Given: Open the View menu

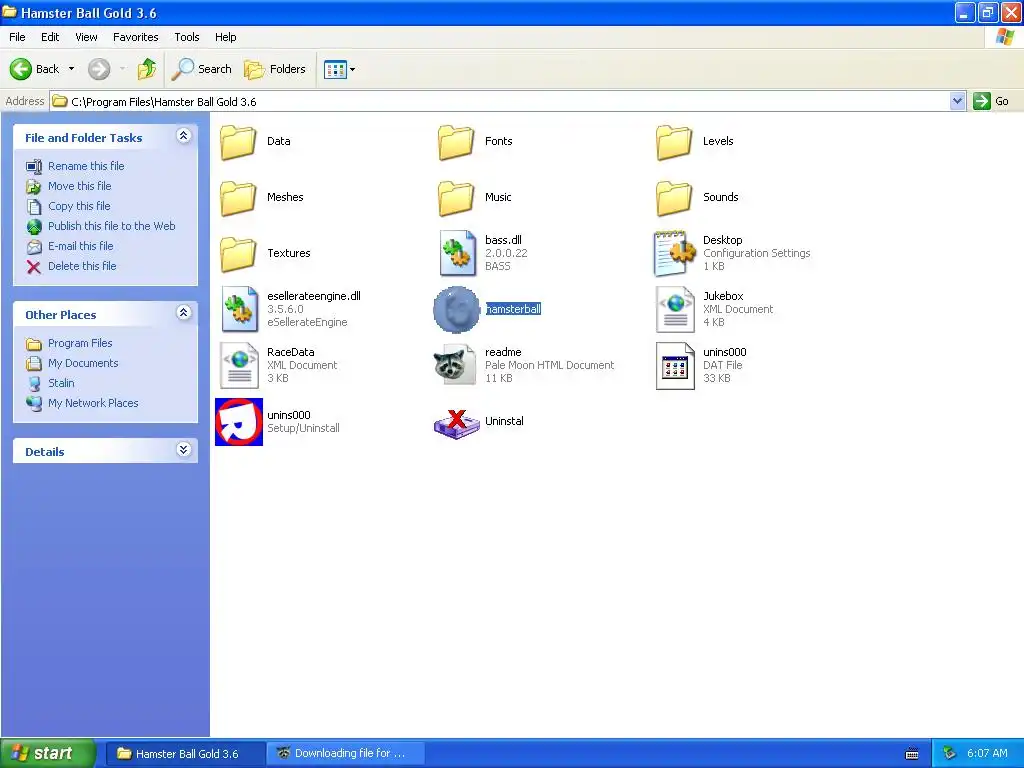Looking at the screenshot, I should 86,37.
